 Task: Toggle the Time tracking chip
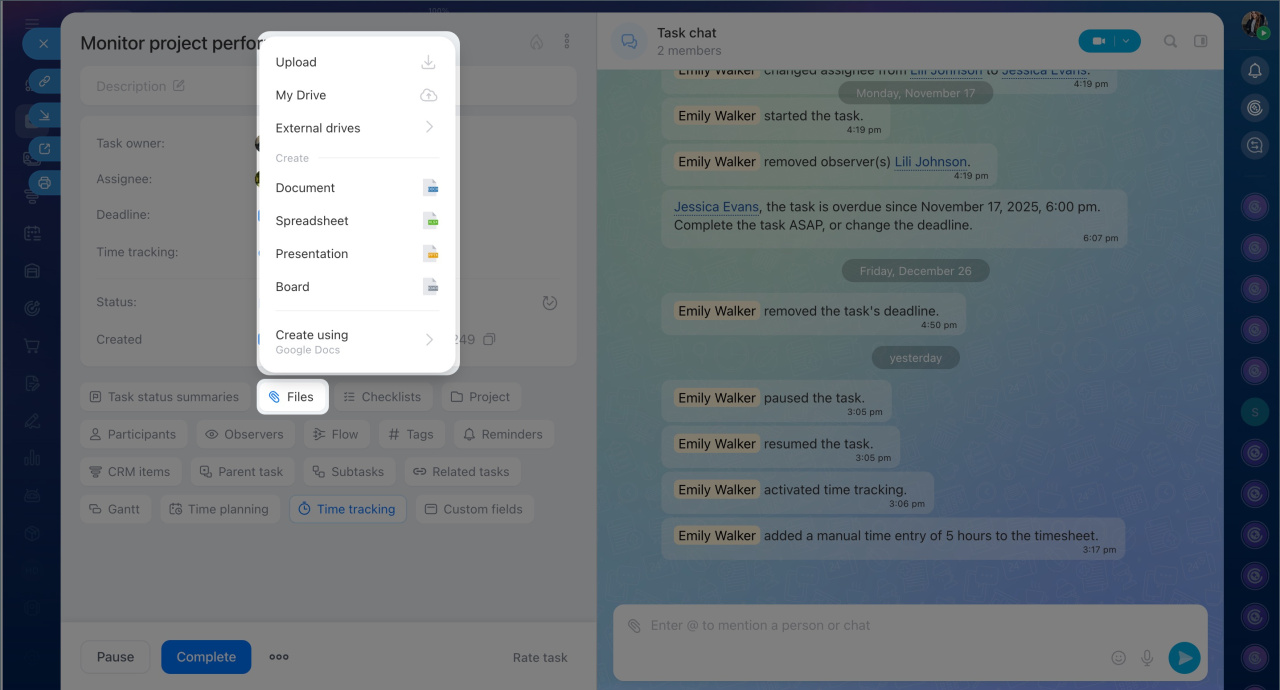pyautogui.click(x=347, y=509)
